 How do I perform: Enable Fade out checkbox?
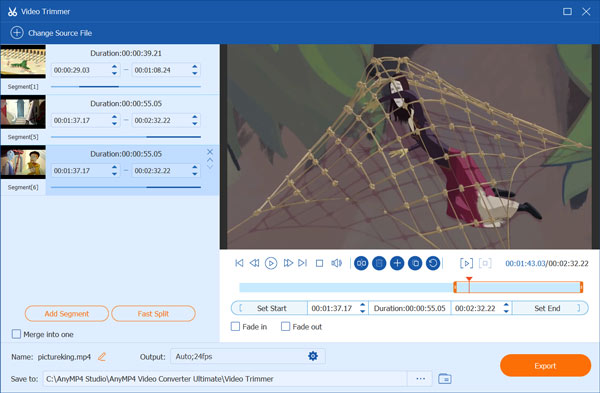(285, 326)
